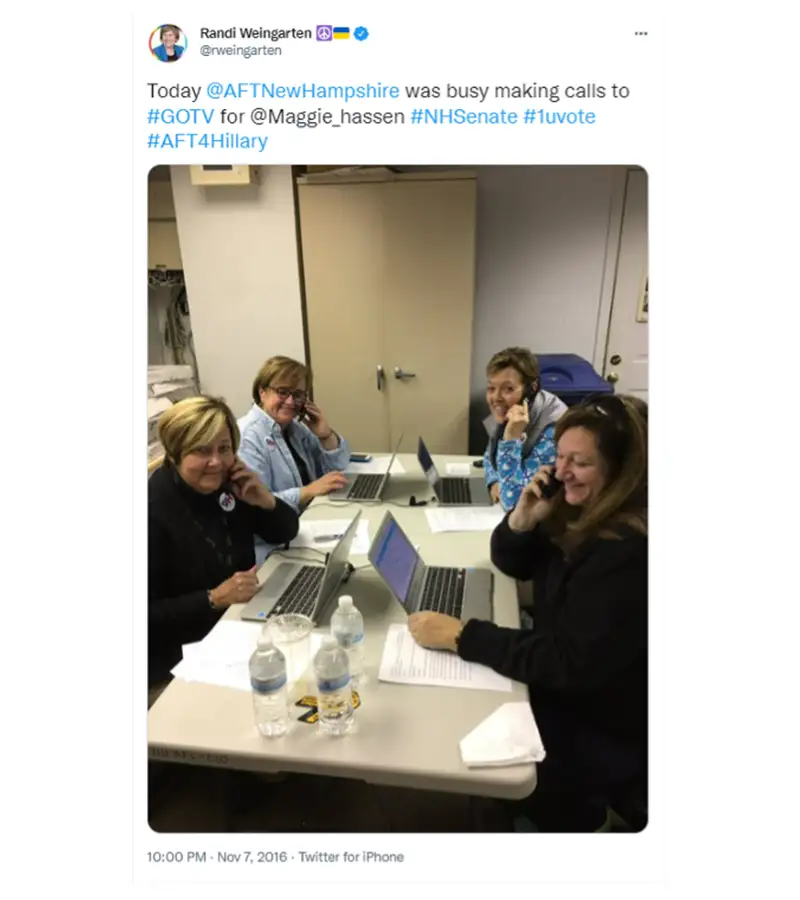Open the #GOTV hashtag
Viewport: 800px width, 900px height.
181,117
